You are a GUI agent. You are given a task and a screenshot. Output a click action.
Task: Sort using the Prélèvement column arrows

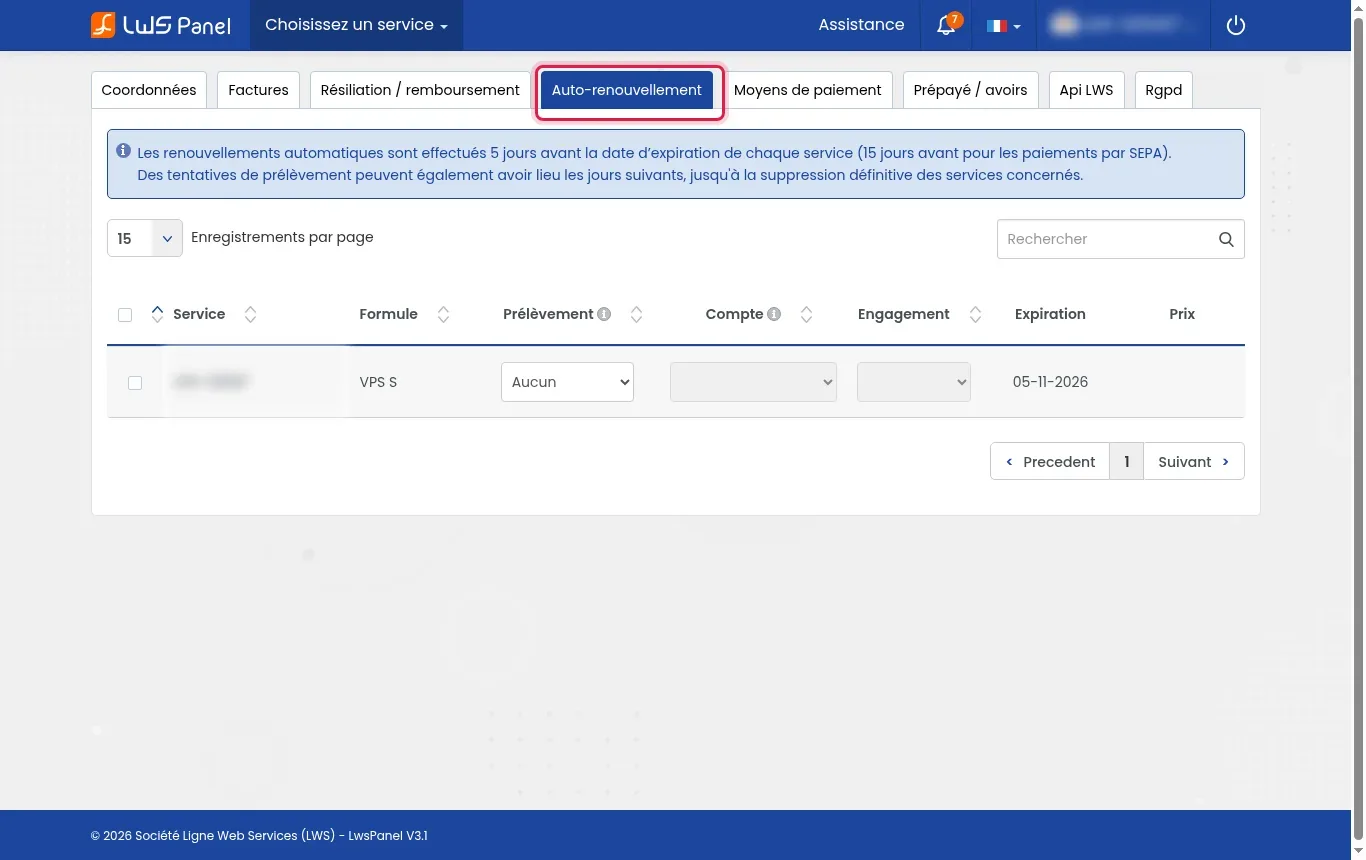point(636,314)
